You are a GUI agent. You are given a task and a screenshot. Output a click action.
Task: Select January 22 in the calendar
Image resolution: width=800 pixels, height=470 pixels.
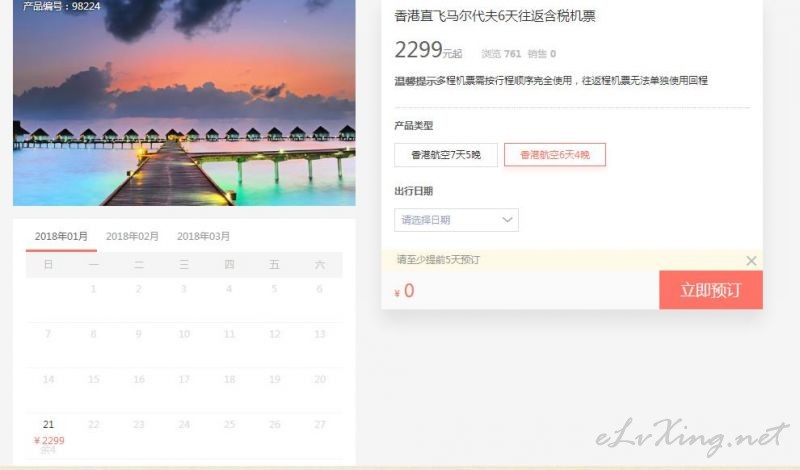pos(94,425)
